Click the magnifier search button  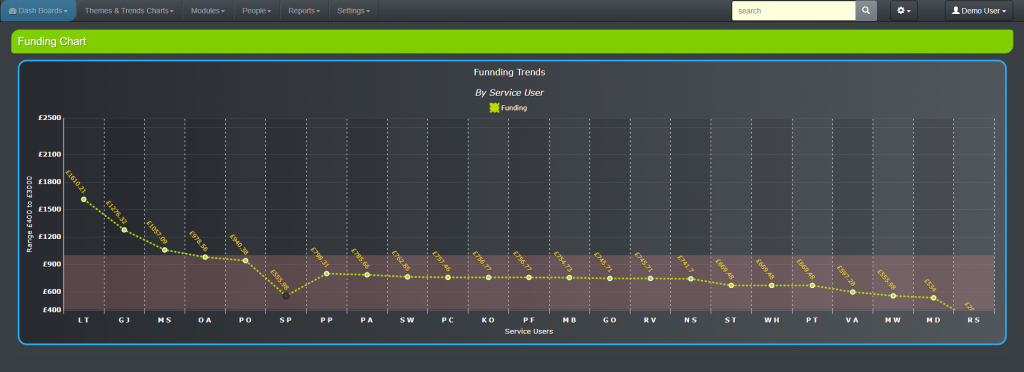pyautogui.click(x=866, y=11)
